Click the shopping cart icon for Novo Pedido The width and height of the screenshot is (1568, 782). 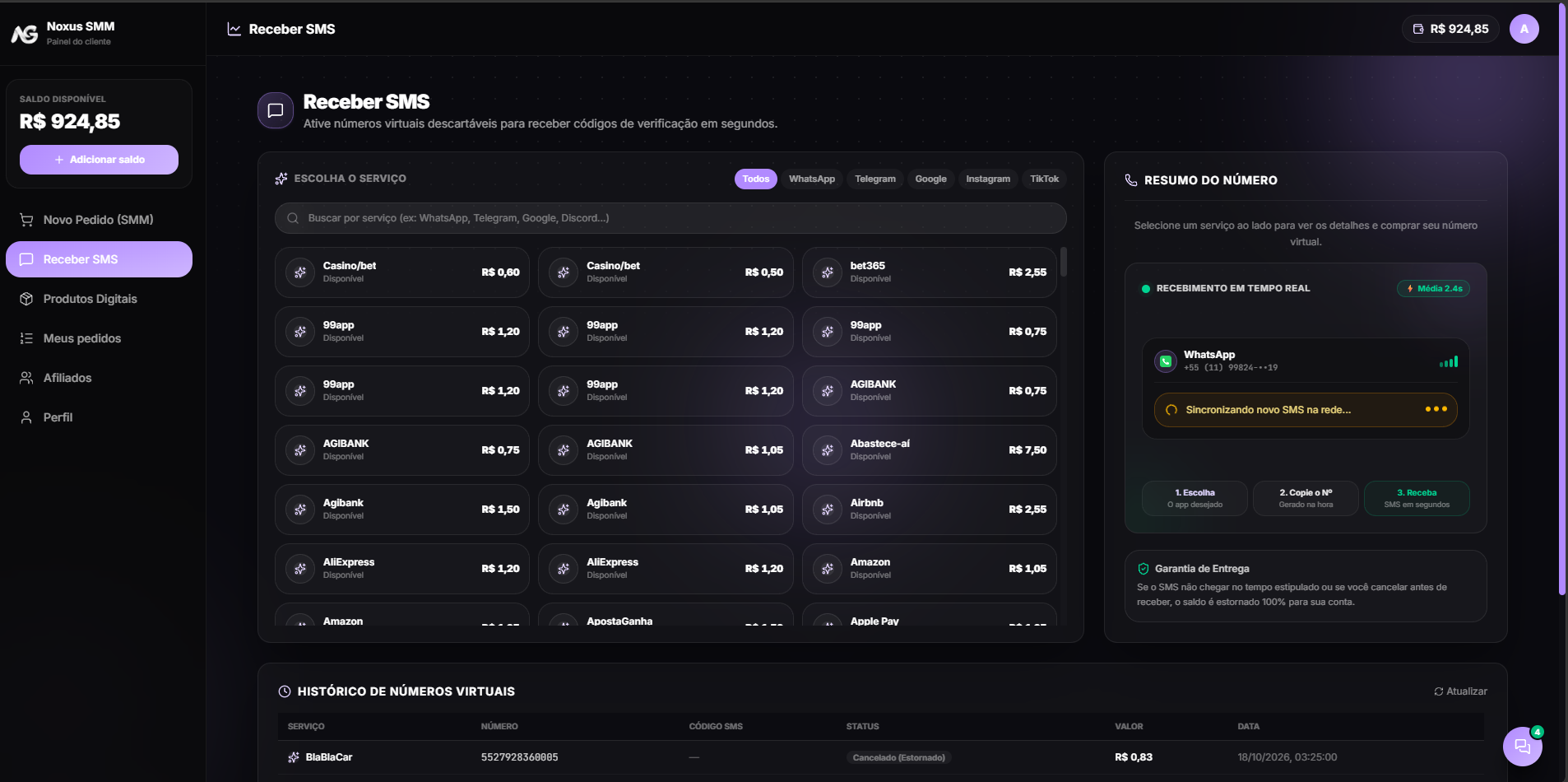coord(26,220)
